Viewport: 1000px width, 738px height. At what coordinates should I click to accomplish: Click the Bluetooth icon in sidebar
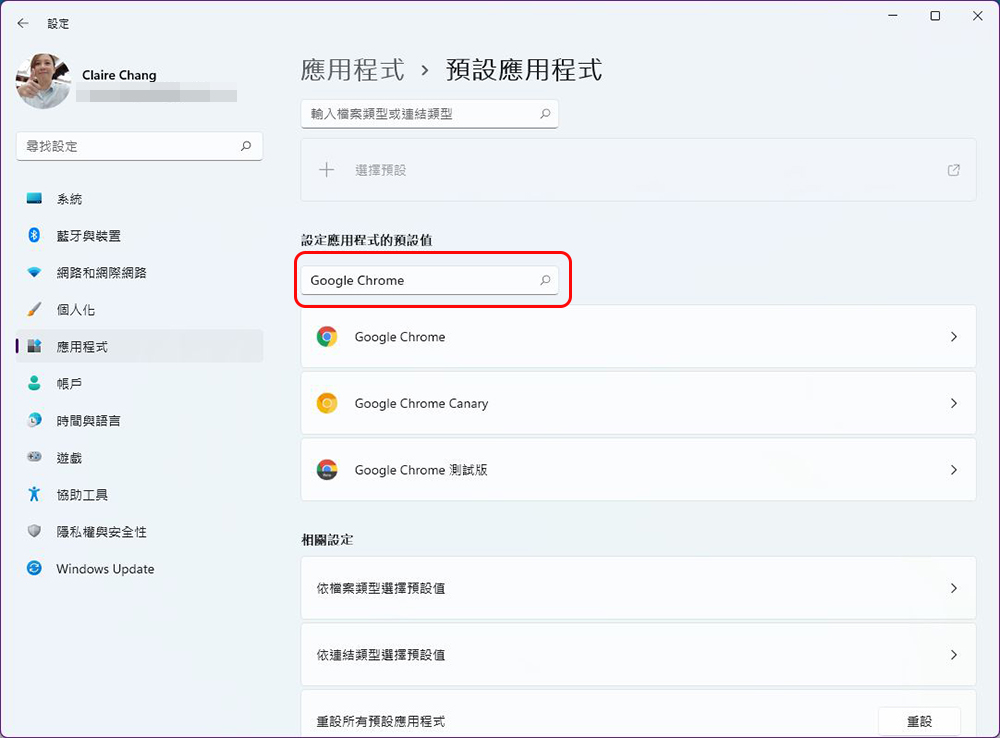(x=34, y=235)
